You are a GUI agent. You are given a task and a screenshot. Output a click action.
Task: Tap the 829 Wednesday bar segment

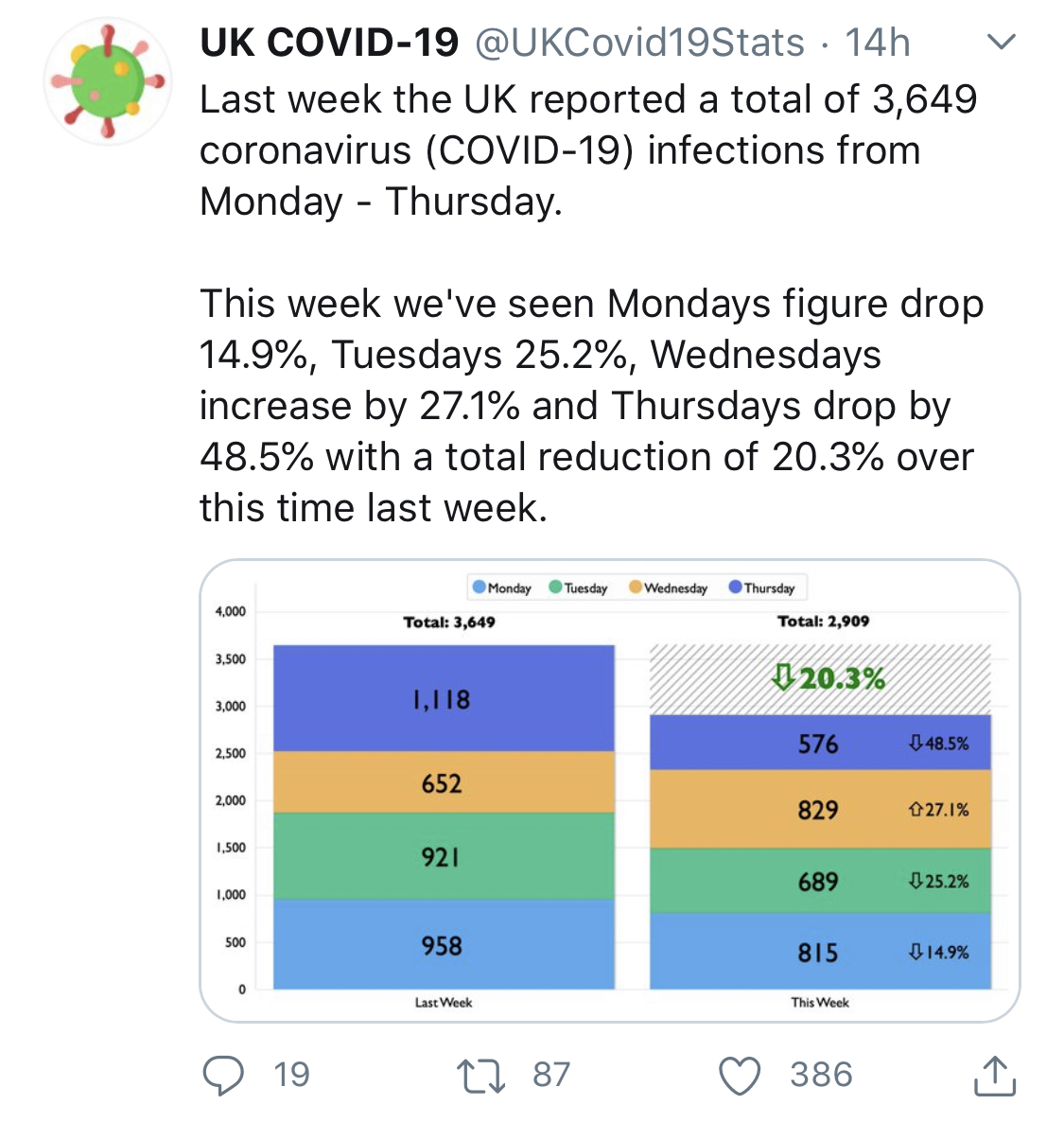(x=819, y=810)
